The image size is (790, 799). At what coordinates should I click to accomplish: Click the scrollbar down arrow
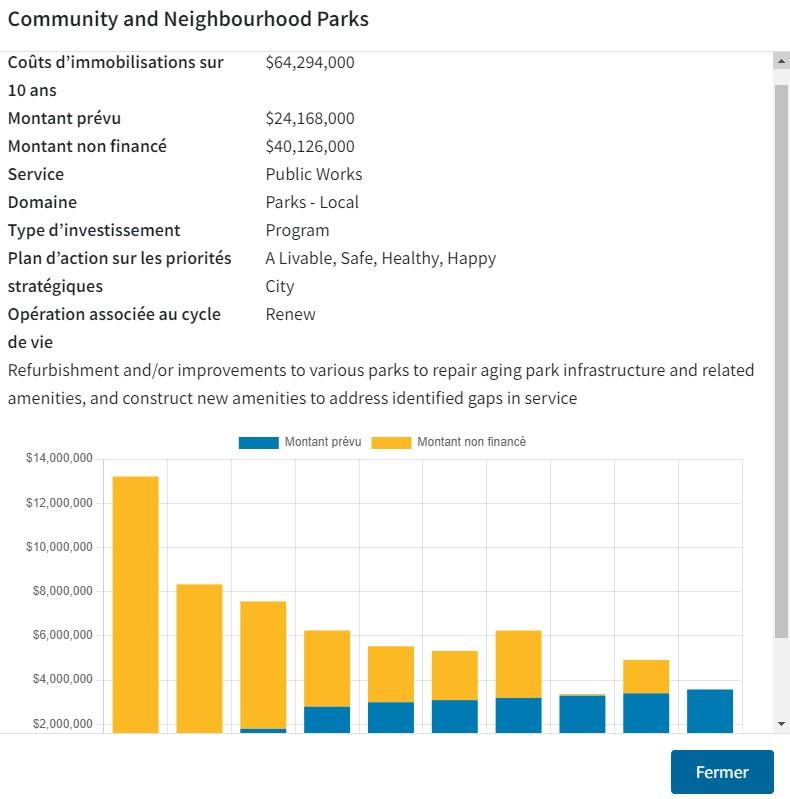tap(781, 723)
